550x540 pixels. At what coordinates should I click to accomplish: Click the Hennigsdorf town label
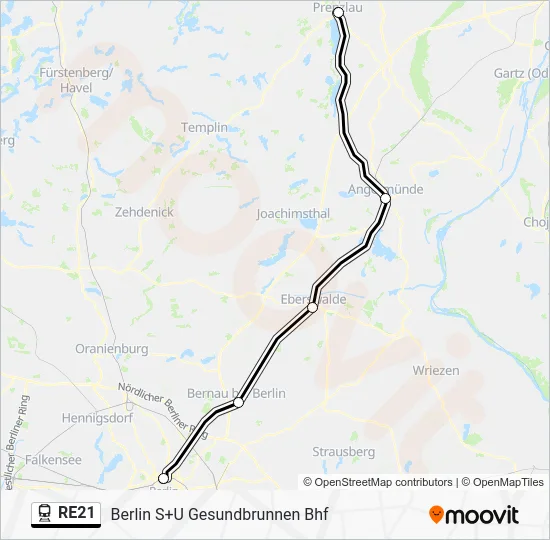tap(98, 418)
